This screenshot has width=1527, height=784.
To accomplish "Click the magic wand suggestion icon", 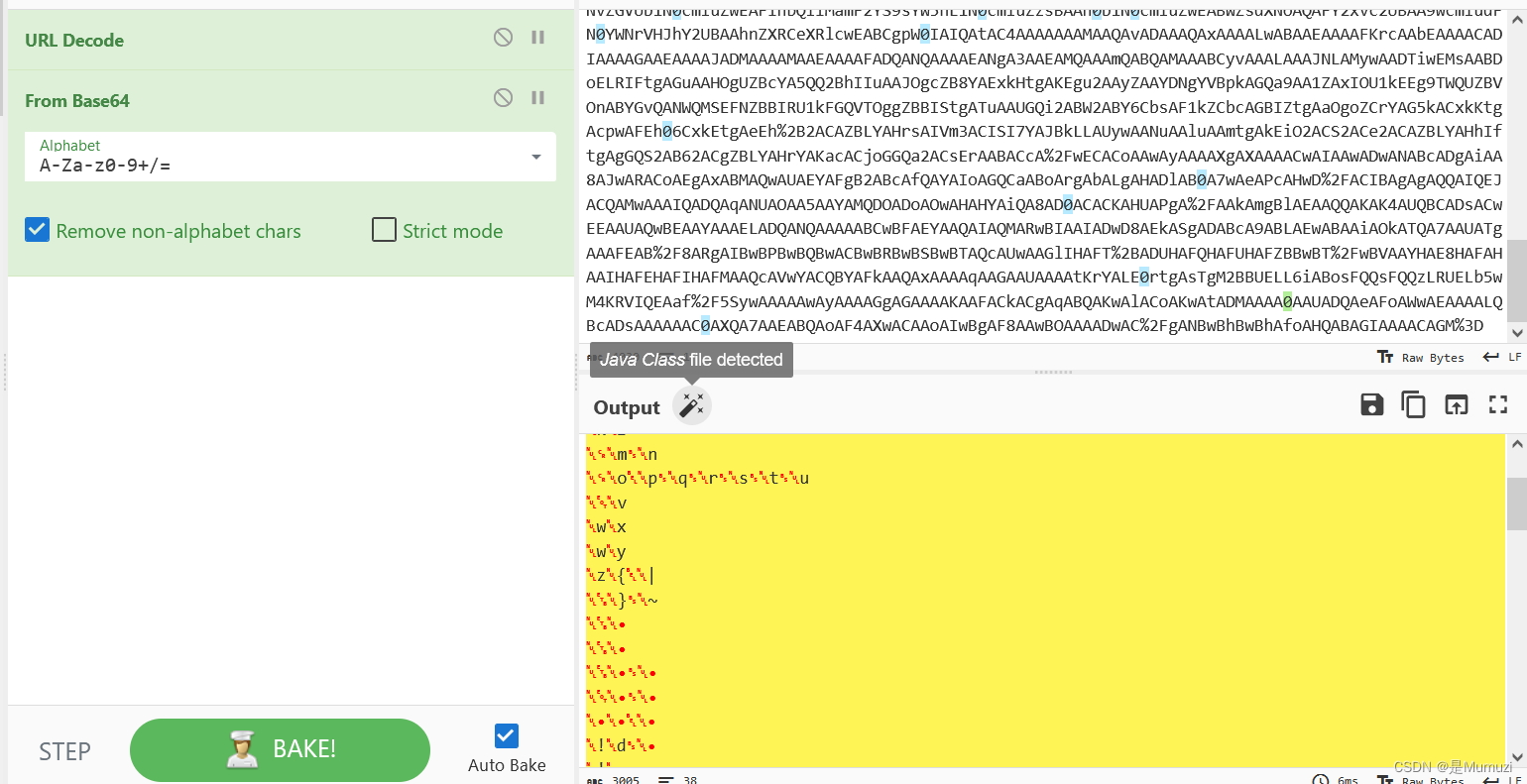I will [x=692, y=405].
